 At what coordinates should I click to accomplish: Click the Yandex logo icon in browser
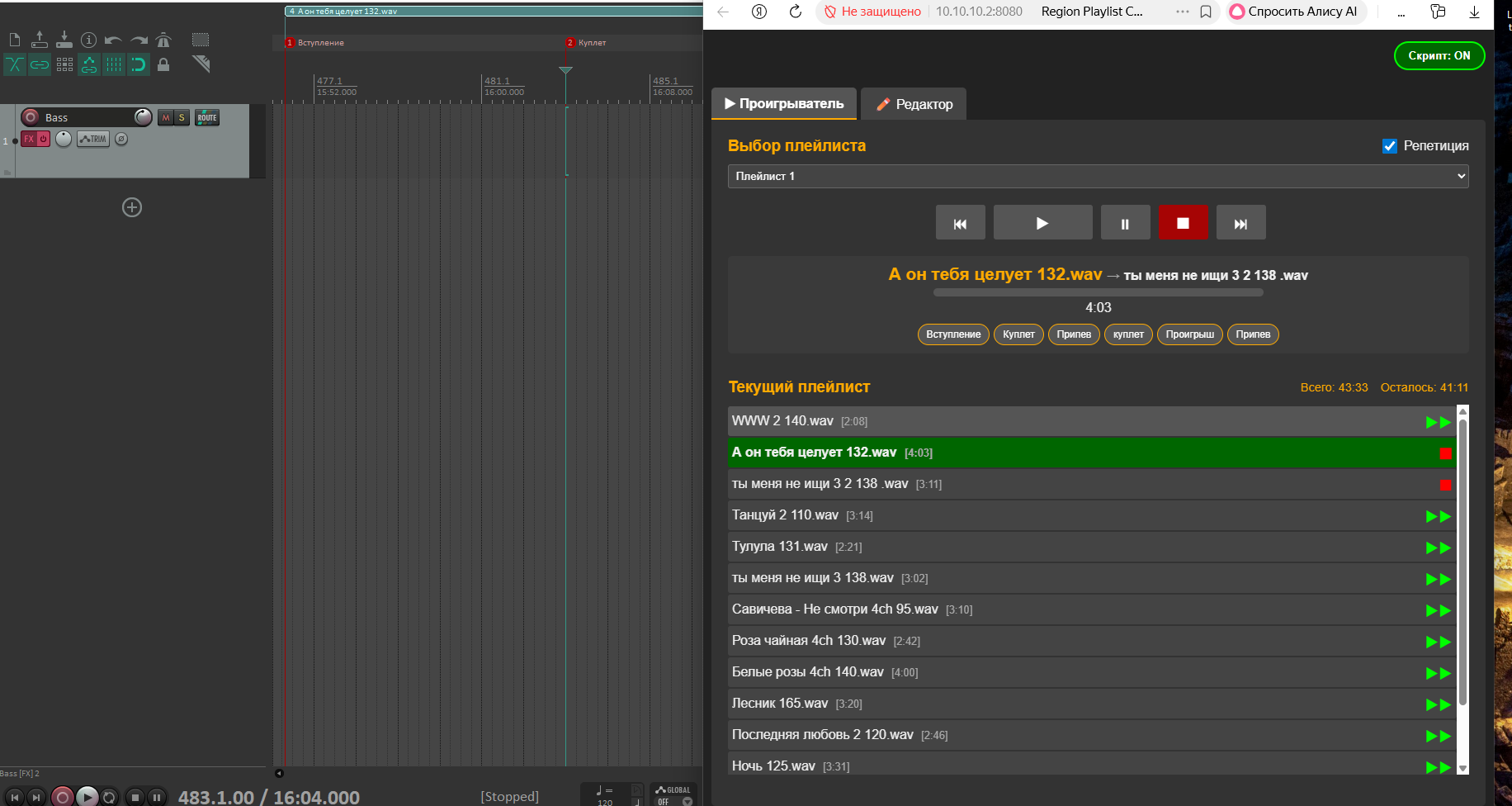click(759, 12)
